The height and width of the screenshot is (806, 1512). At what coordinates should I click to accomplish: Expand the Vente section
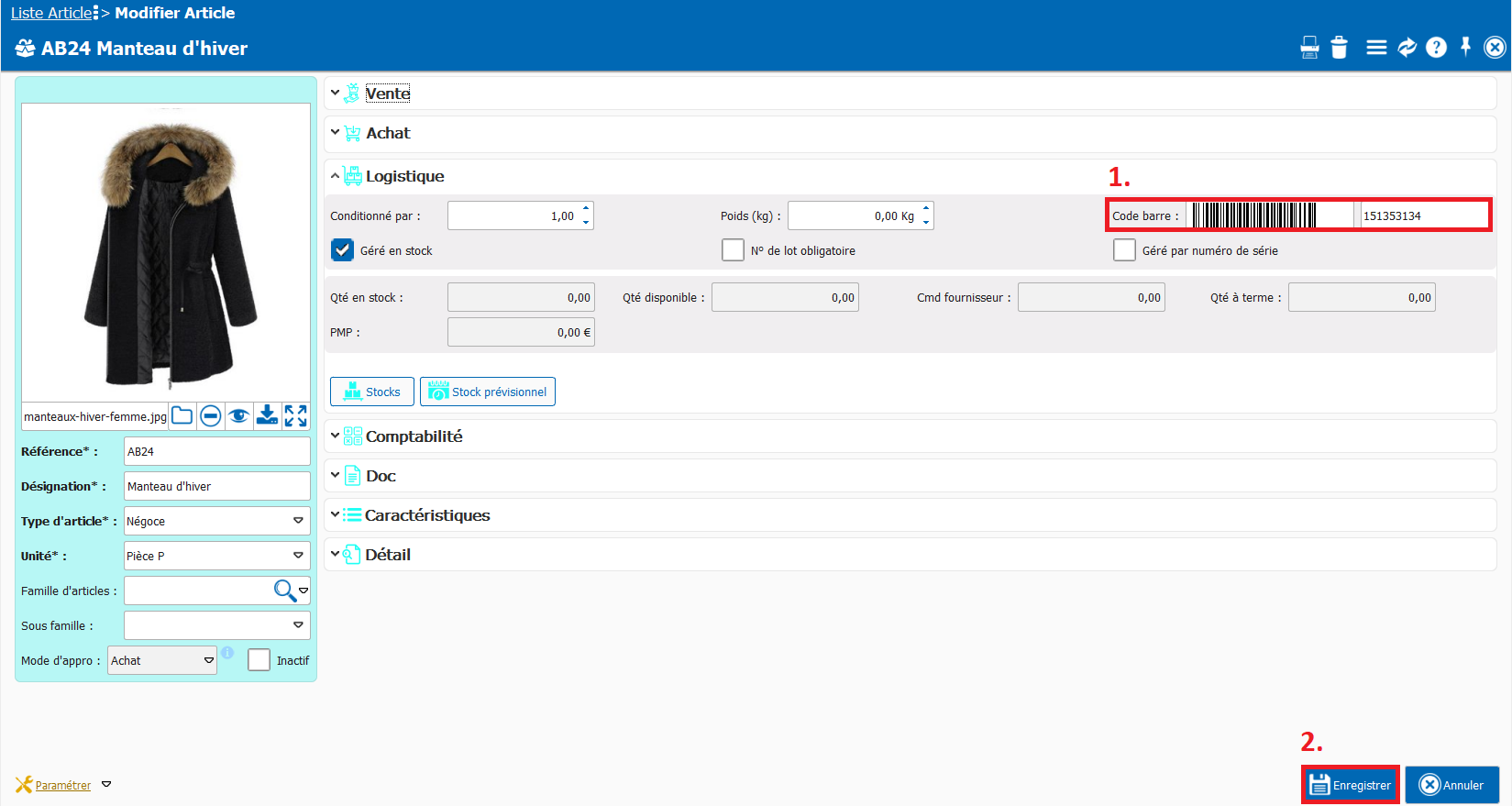tap(388, 94)
